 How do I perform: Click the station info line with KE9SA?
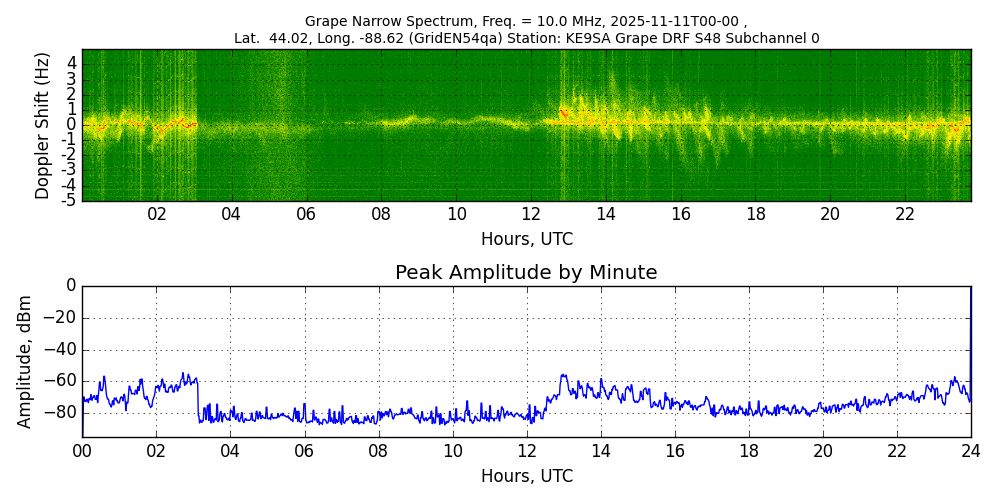[526, 38]
